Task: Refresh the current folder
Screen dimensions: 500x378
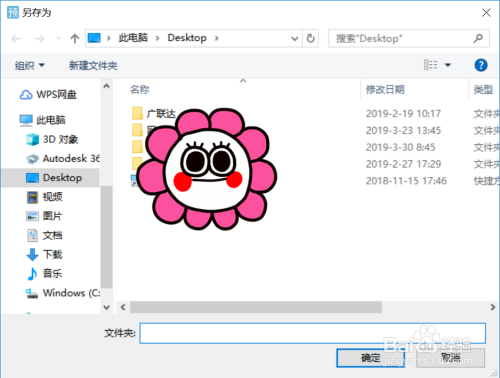Action: pos(311,39)
